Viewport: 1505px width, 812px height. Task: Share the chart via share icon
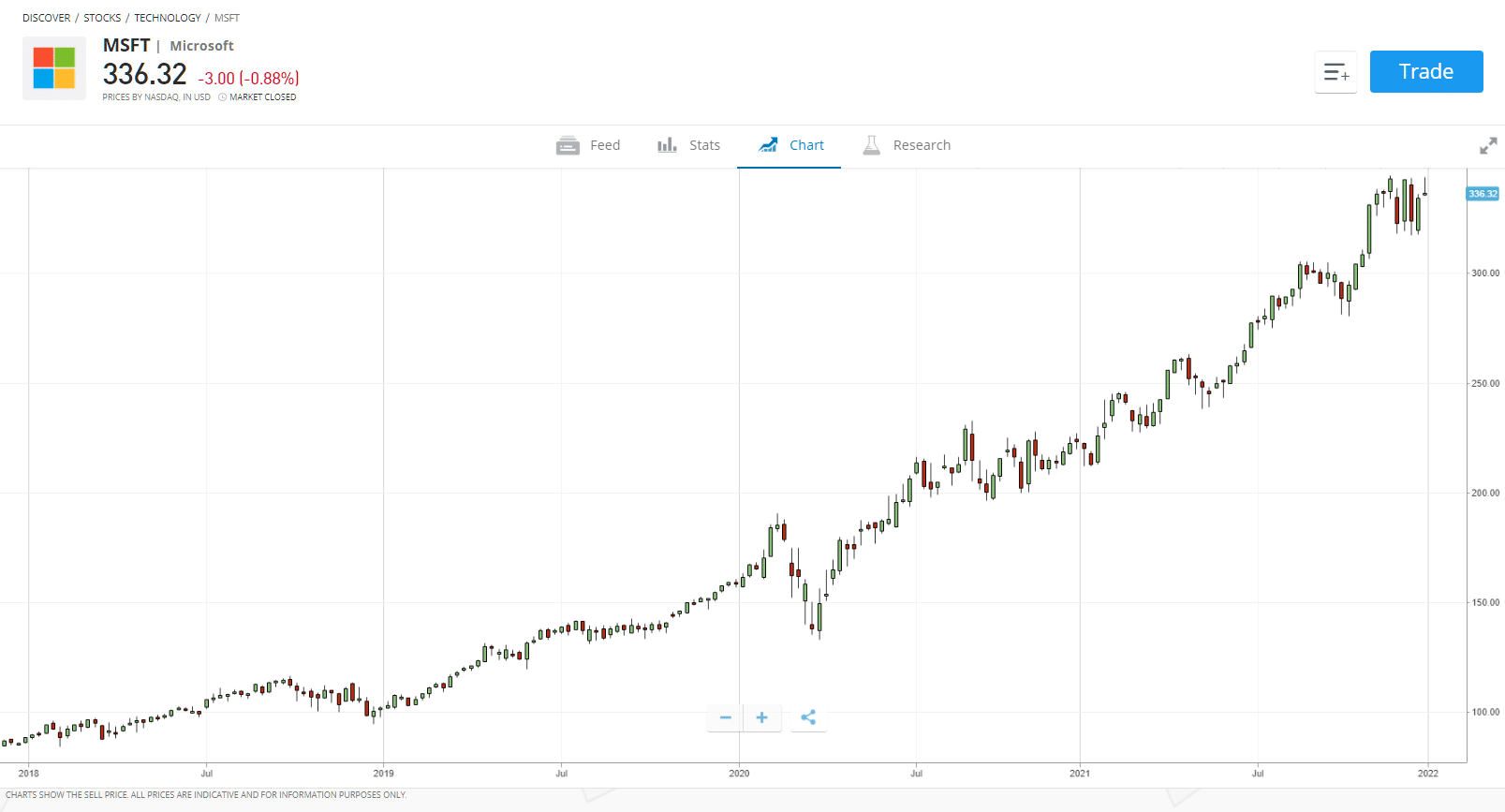(x=808, y=717)
